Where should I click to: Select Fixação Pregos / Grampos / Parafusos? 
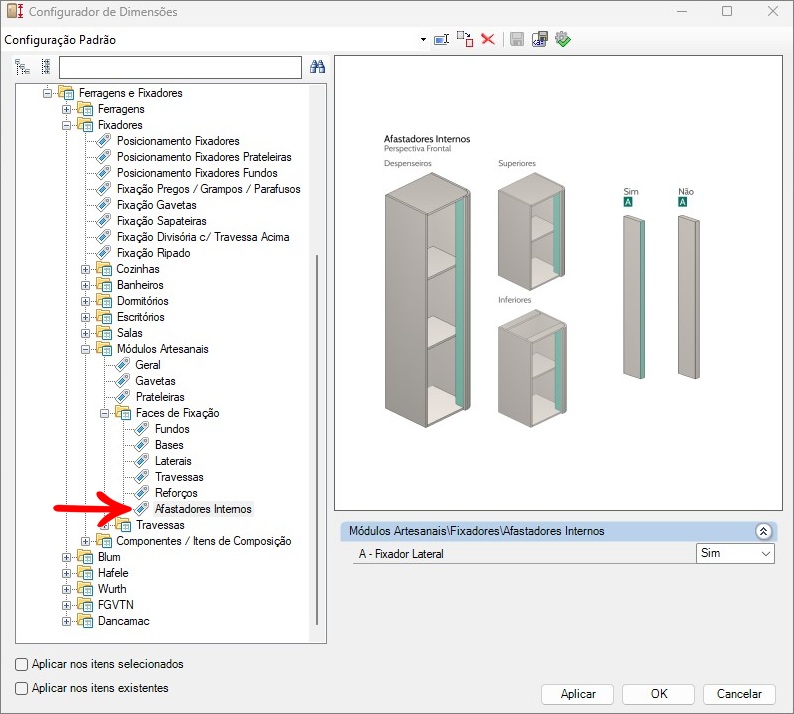click(x=208, y=189)
